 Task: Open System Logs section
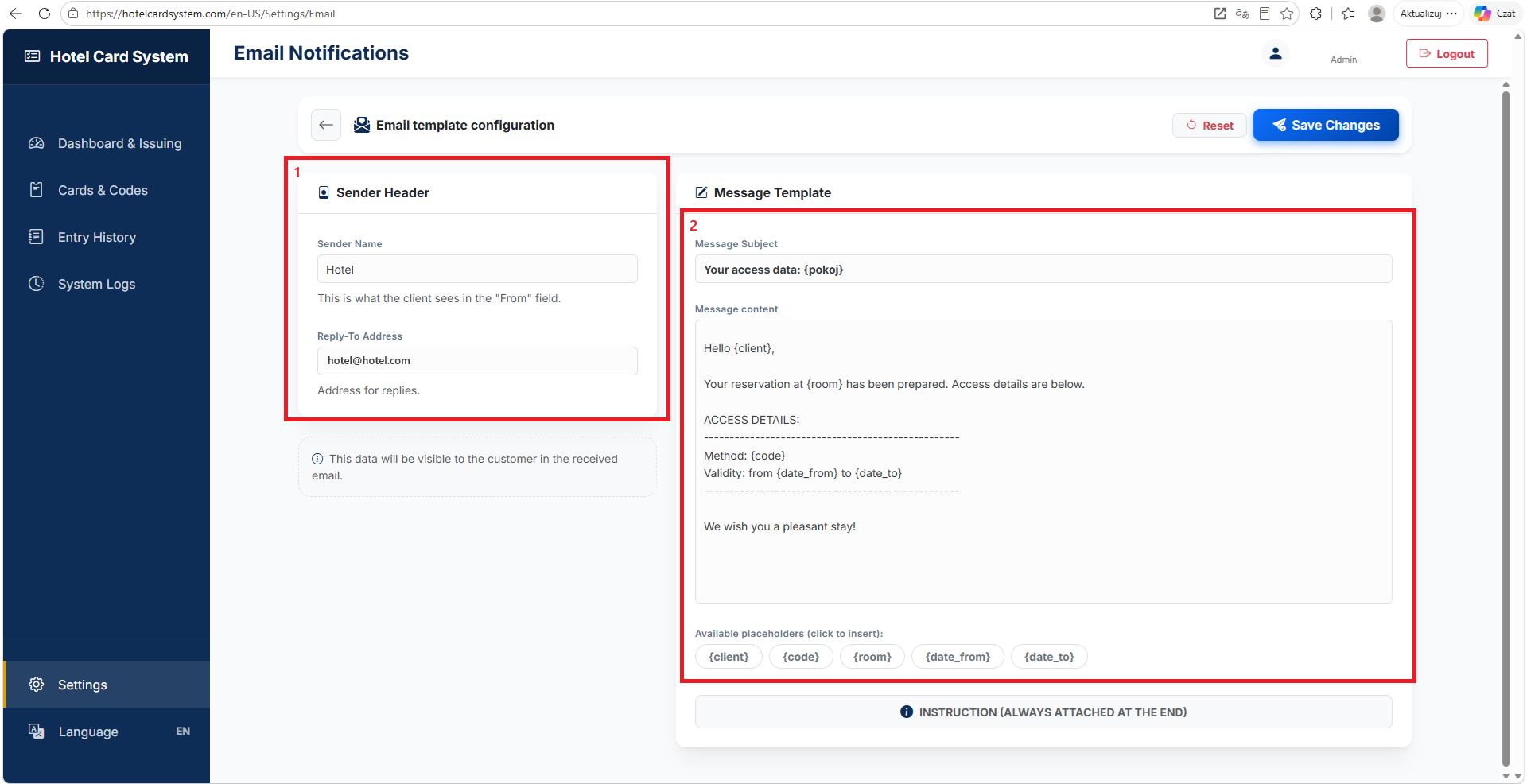pos(107,284)
